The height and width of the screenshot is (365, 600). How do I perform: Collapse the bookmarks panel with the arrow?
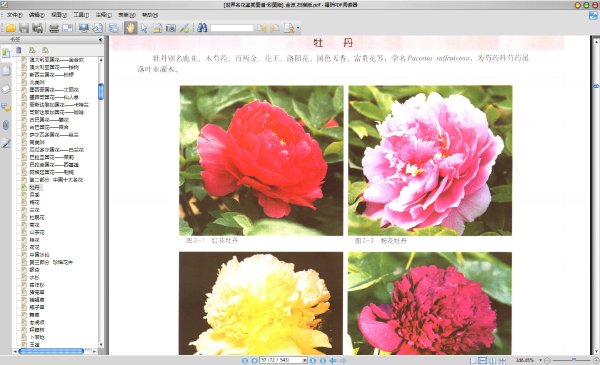(100, 39)
